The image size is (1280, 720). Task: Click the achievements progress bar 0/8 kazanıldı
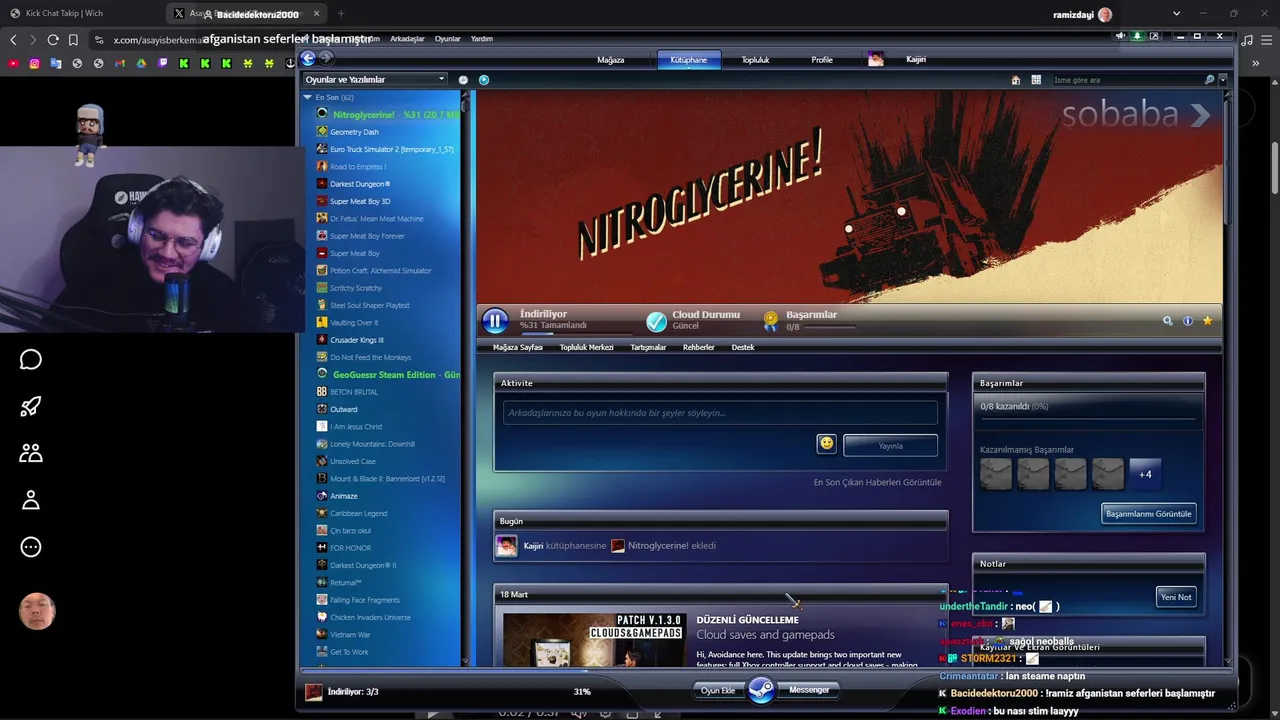pos(1088,420)
